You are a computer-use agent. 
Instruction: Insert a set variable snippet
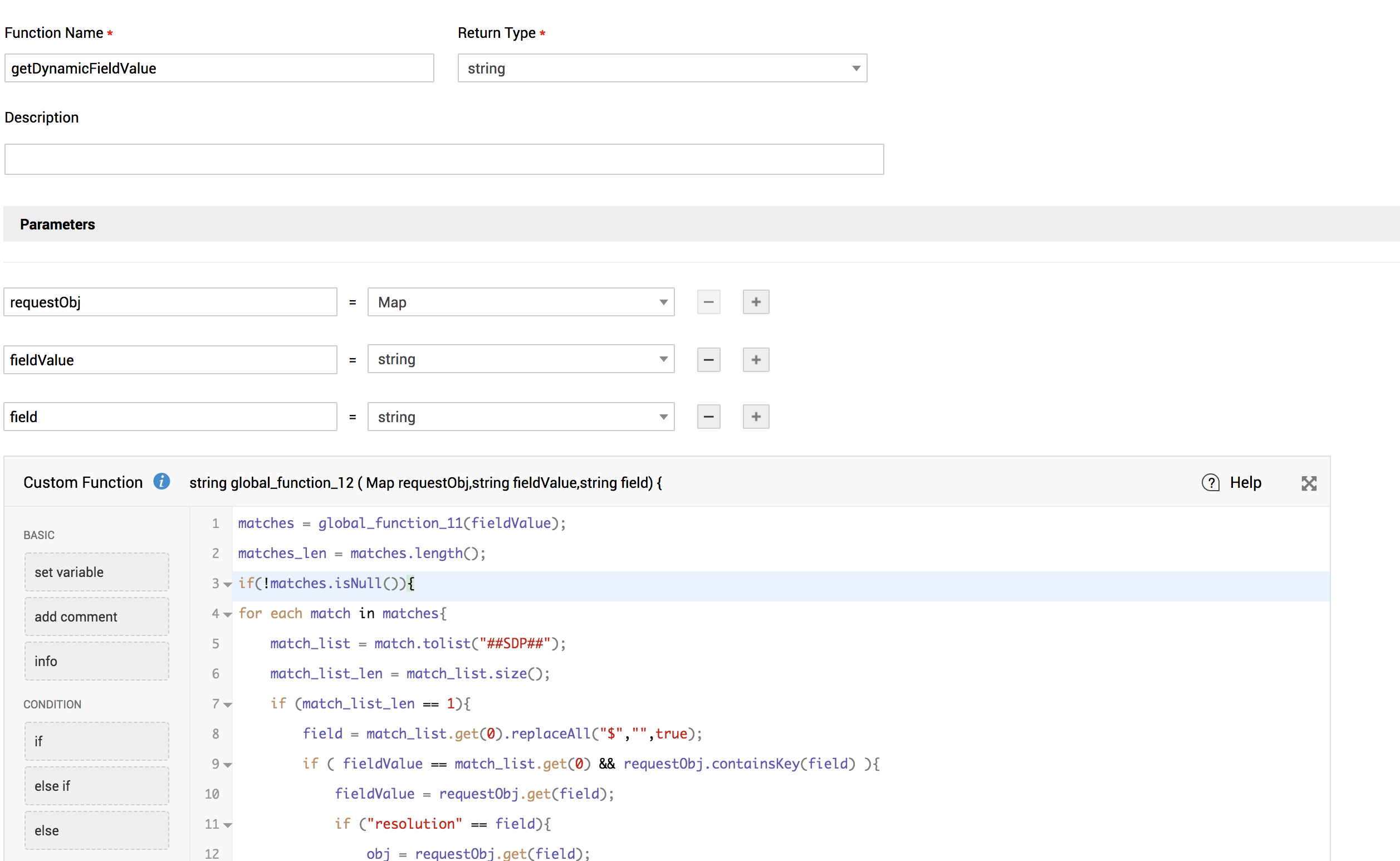[x=96, y=572]
